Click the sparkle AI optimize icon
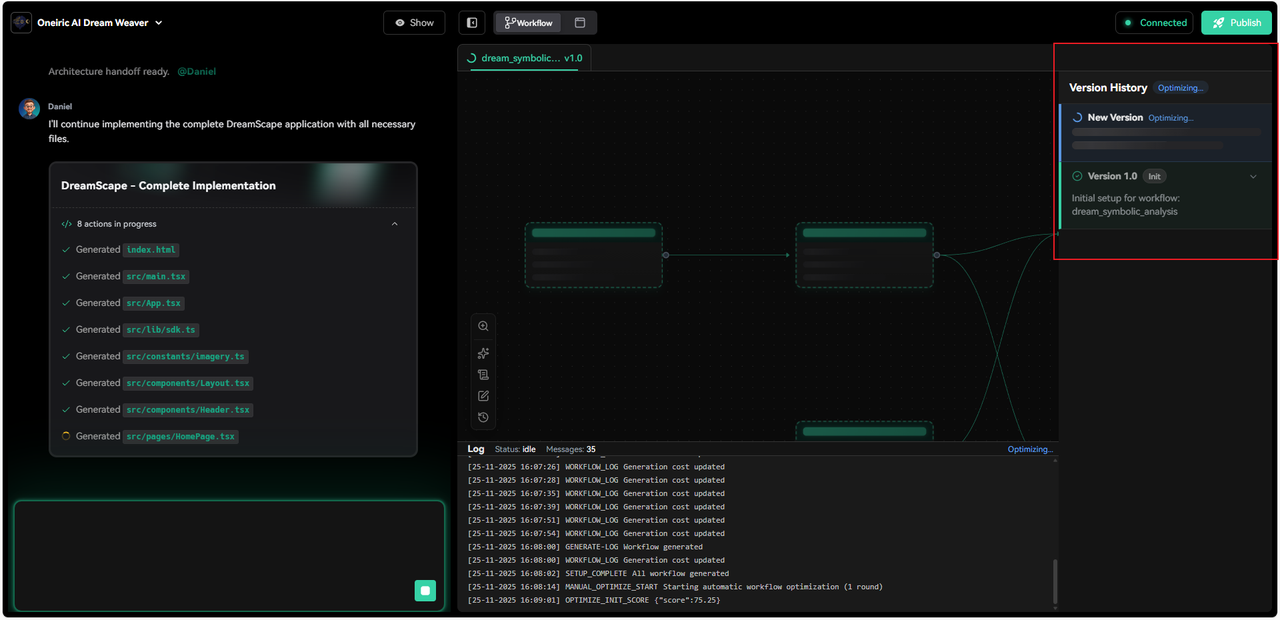Screen dimensions: 1280x620 [x=483, y=353]
